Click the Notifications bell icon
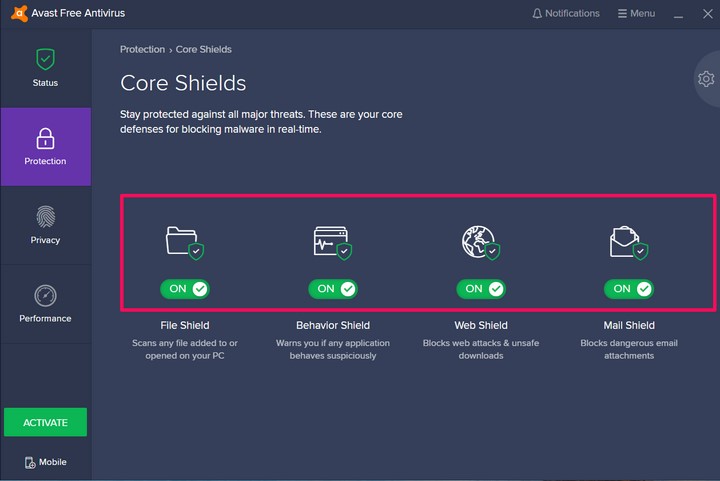The width and height of the screenshot is (720, 481). click(537, 13)
